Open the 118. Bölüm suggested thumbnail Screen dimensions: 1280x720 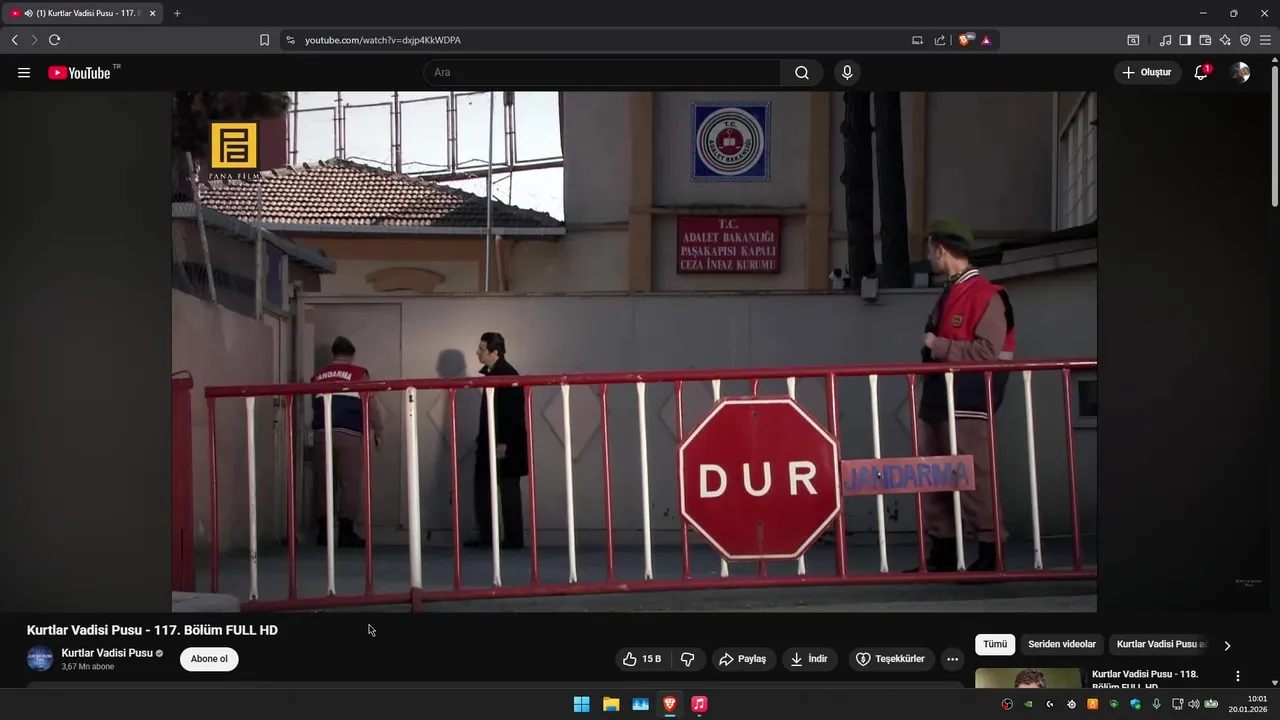(x=1028, y=679)
